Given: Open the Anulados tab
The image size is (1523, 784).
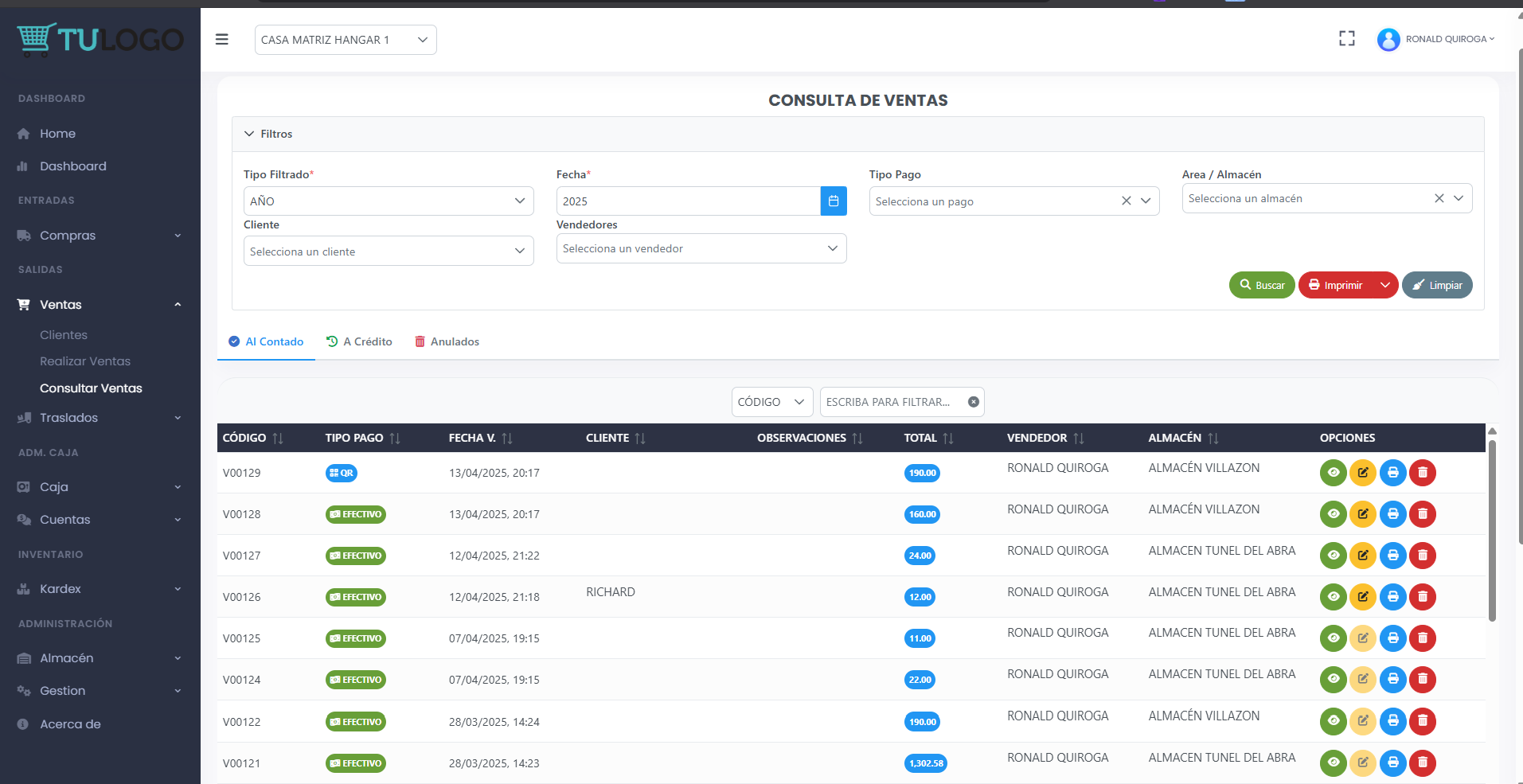Looking at the screenshot, I should click(447, 341).
